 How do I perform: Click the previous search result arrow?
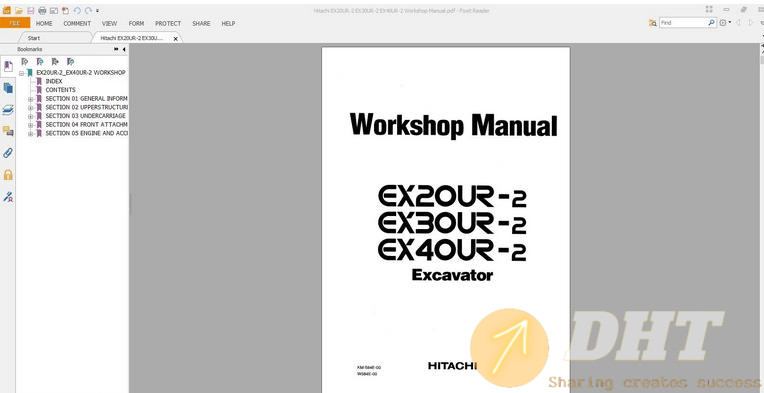(739, 23)
